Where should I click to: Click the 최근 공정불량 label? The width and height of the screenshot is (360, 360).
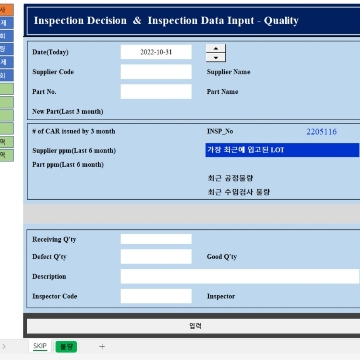pyautogui.click(x=230, y=178)
